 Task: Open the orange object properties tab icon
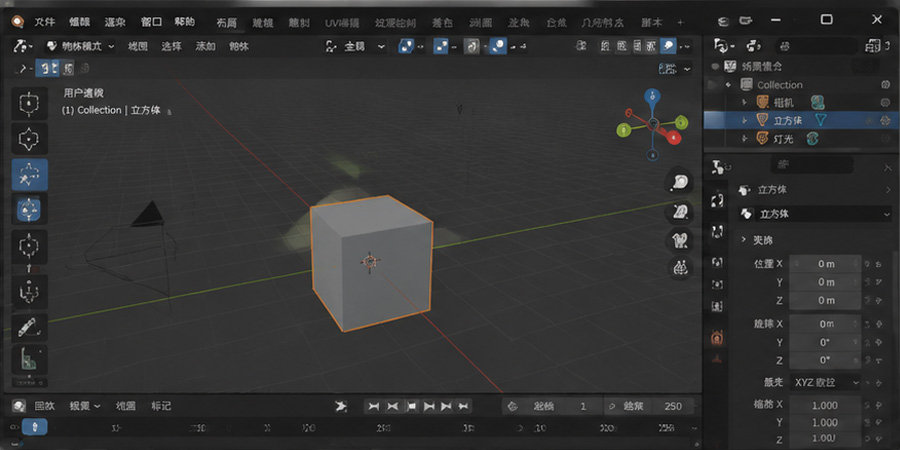pos(717,337)
